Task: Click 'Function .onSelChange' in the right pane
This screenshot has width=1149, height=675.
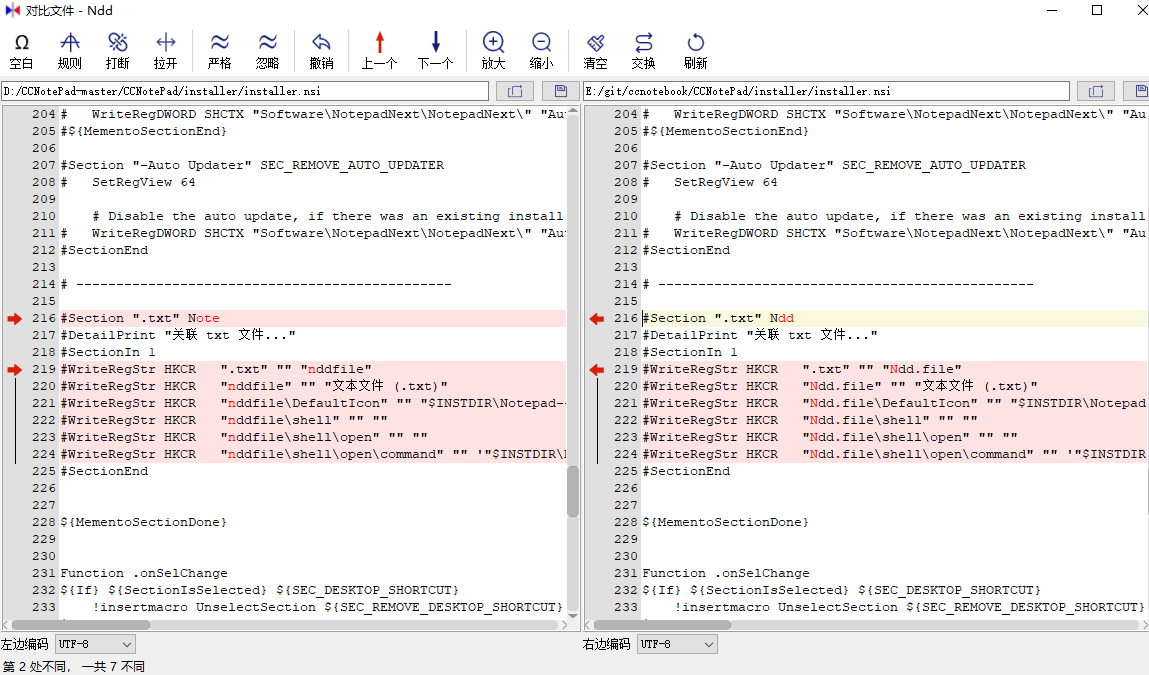Action: point(728,573)
